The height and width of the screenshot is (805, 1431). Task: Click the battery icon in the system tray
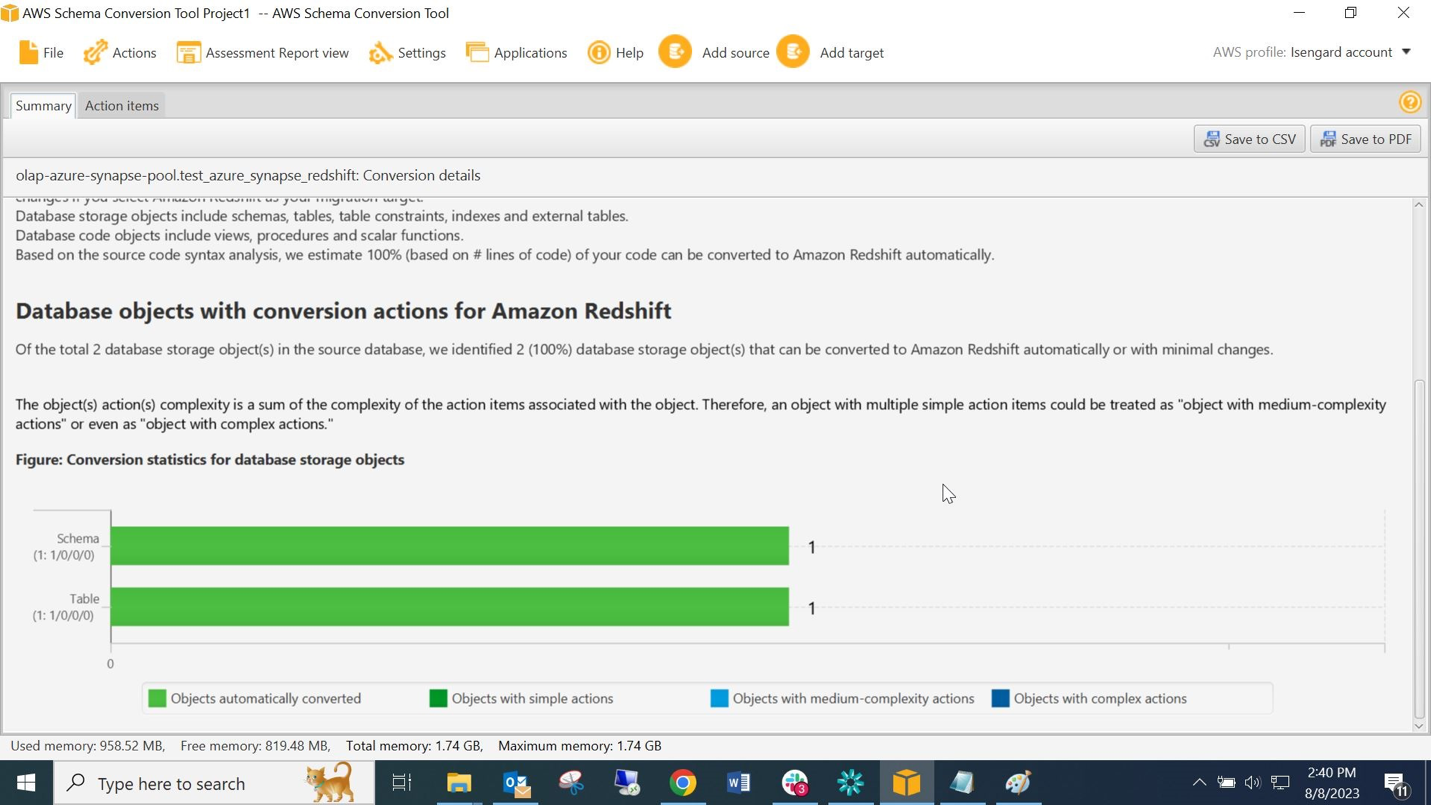(x=1226, y=783)
